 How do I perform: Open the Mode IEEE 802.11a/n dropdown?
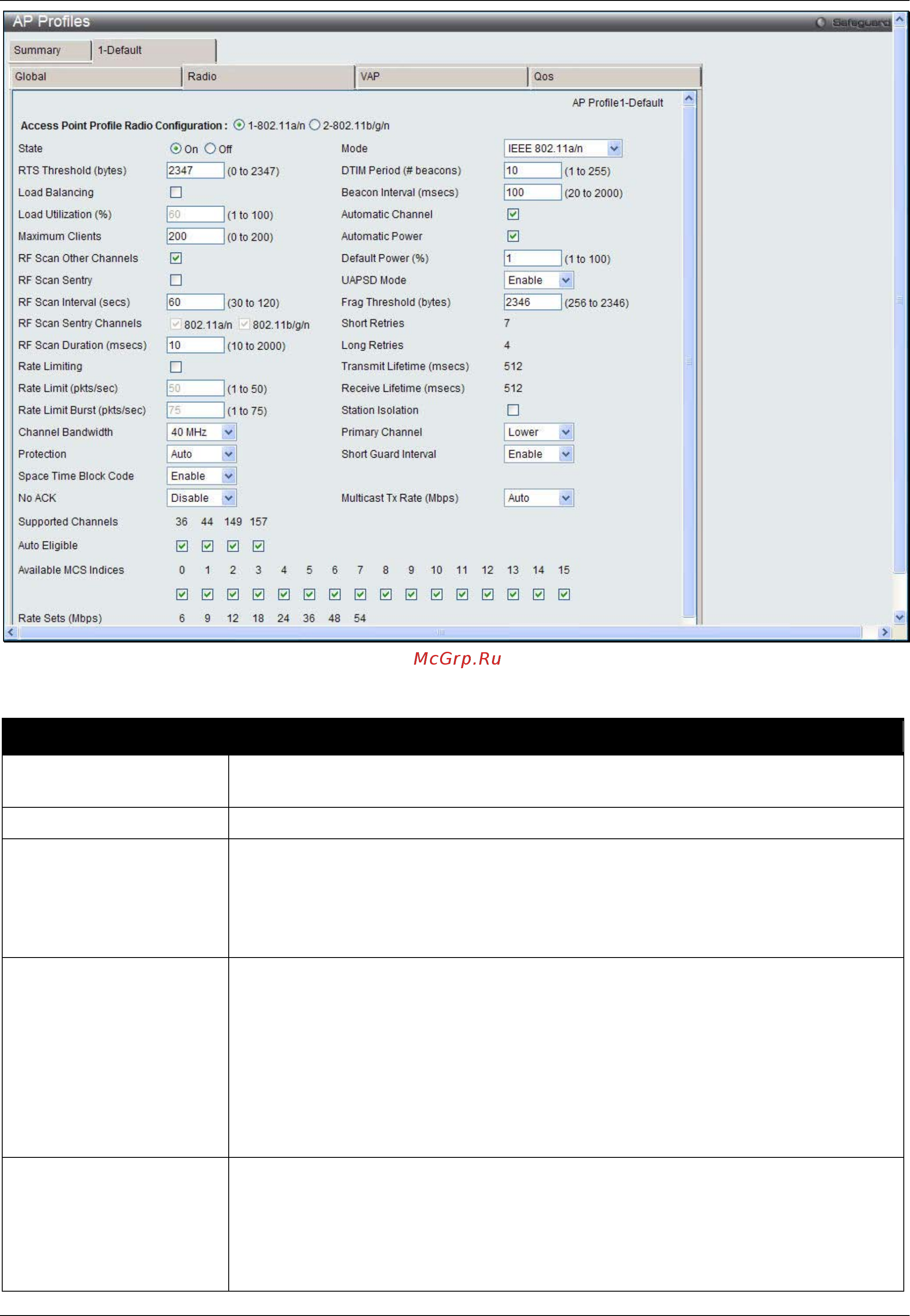coord(563,148)
